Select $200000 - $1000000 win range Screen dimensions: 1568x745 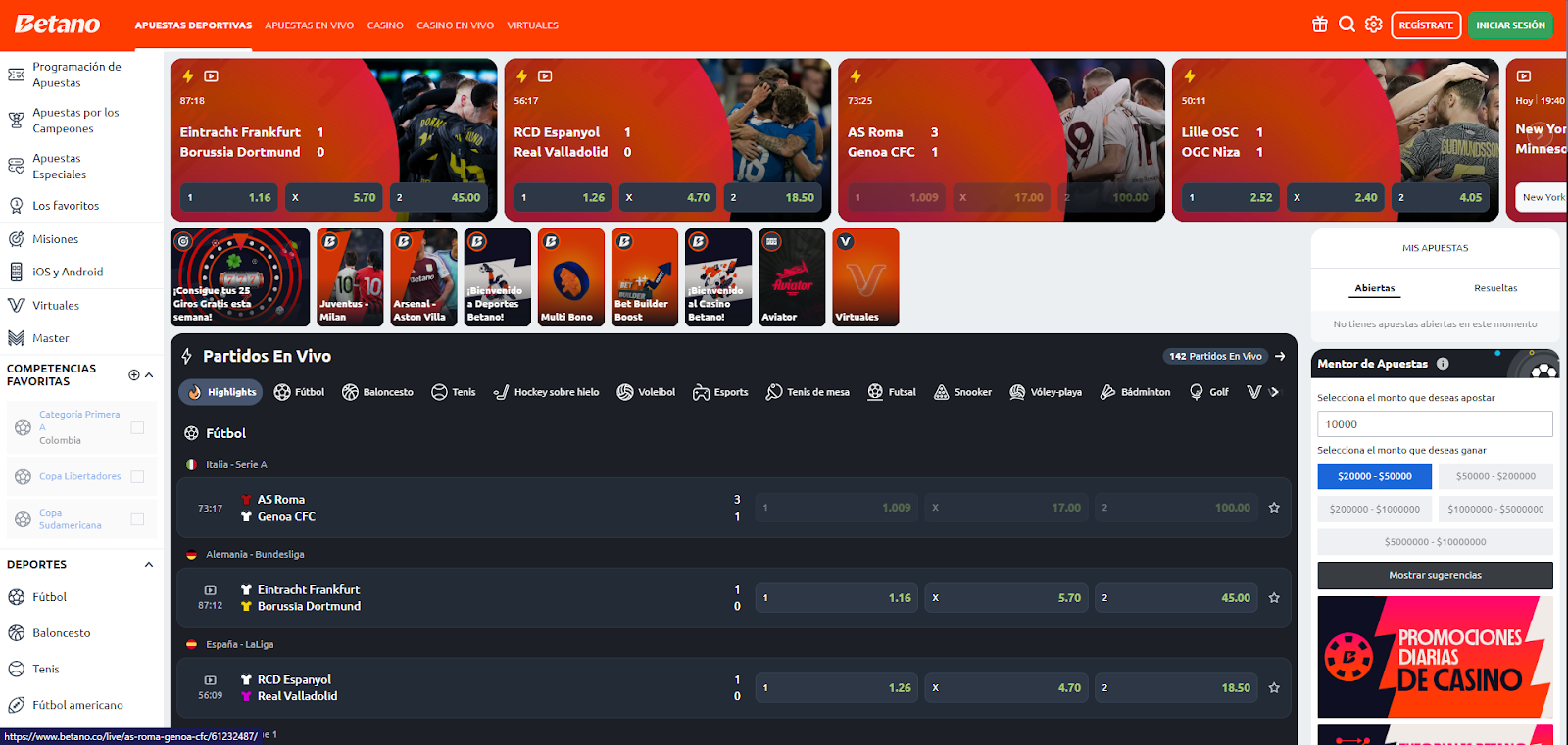click(1374, 509)
